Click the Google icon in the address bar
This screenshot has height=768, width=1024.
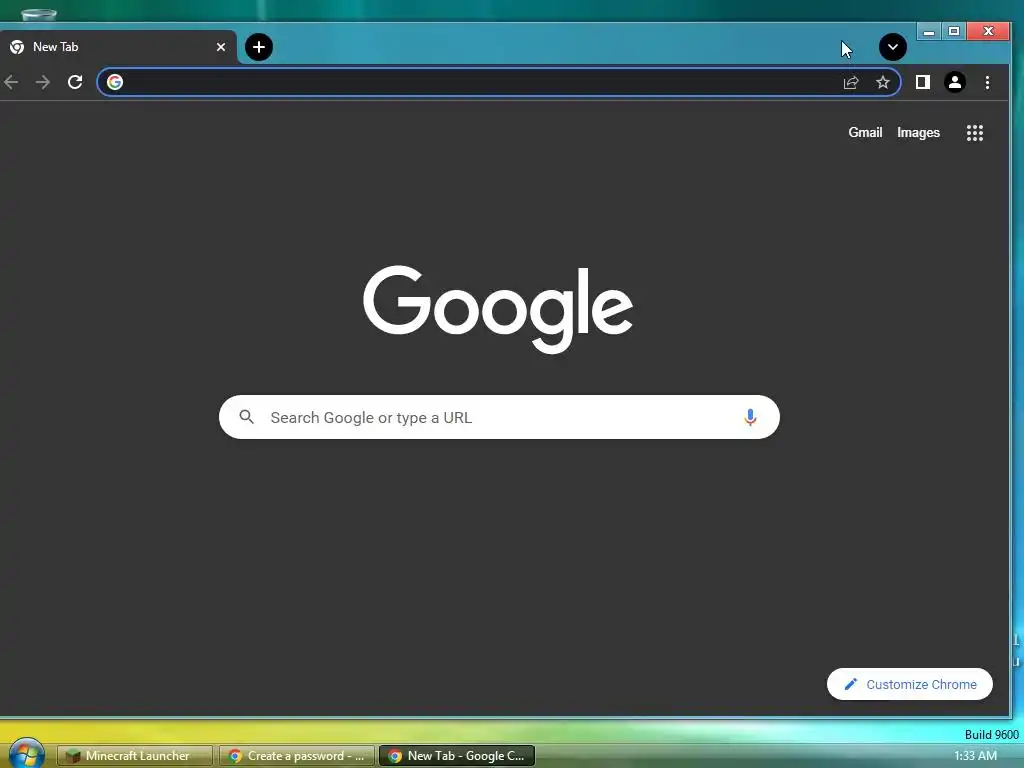click(115, 82)
